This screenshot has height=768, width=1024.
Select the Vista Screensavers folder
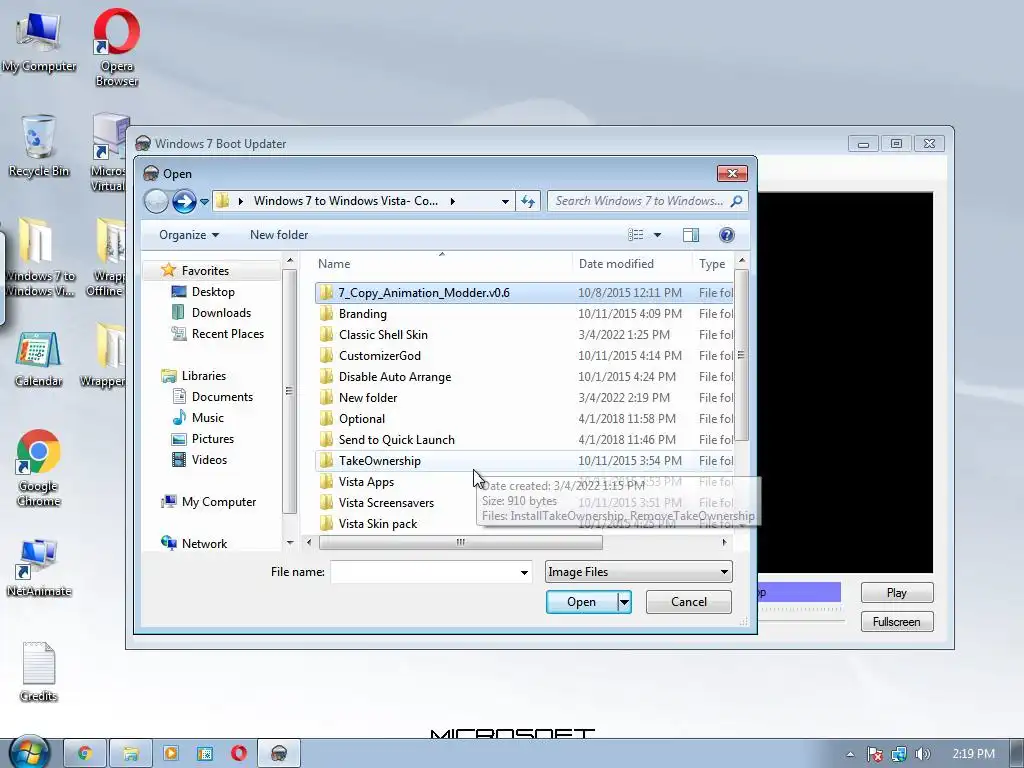[524, 503]
